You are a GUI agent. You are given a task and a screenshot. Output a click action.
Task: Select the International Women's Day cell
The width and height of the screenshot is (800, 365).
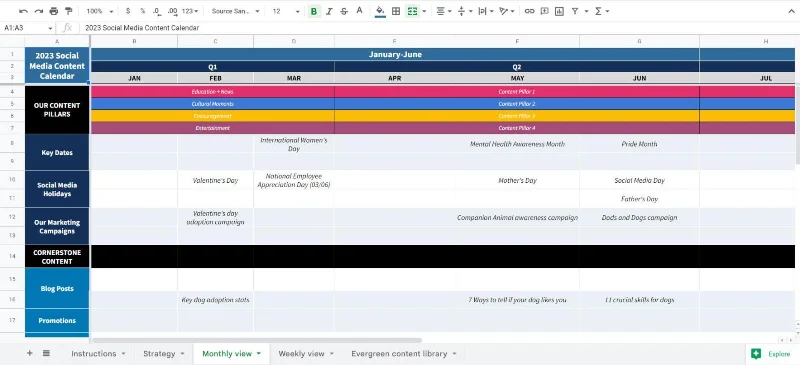pyautogui.click(x=294, y=144)
